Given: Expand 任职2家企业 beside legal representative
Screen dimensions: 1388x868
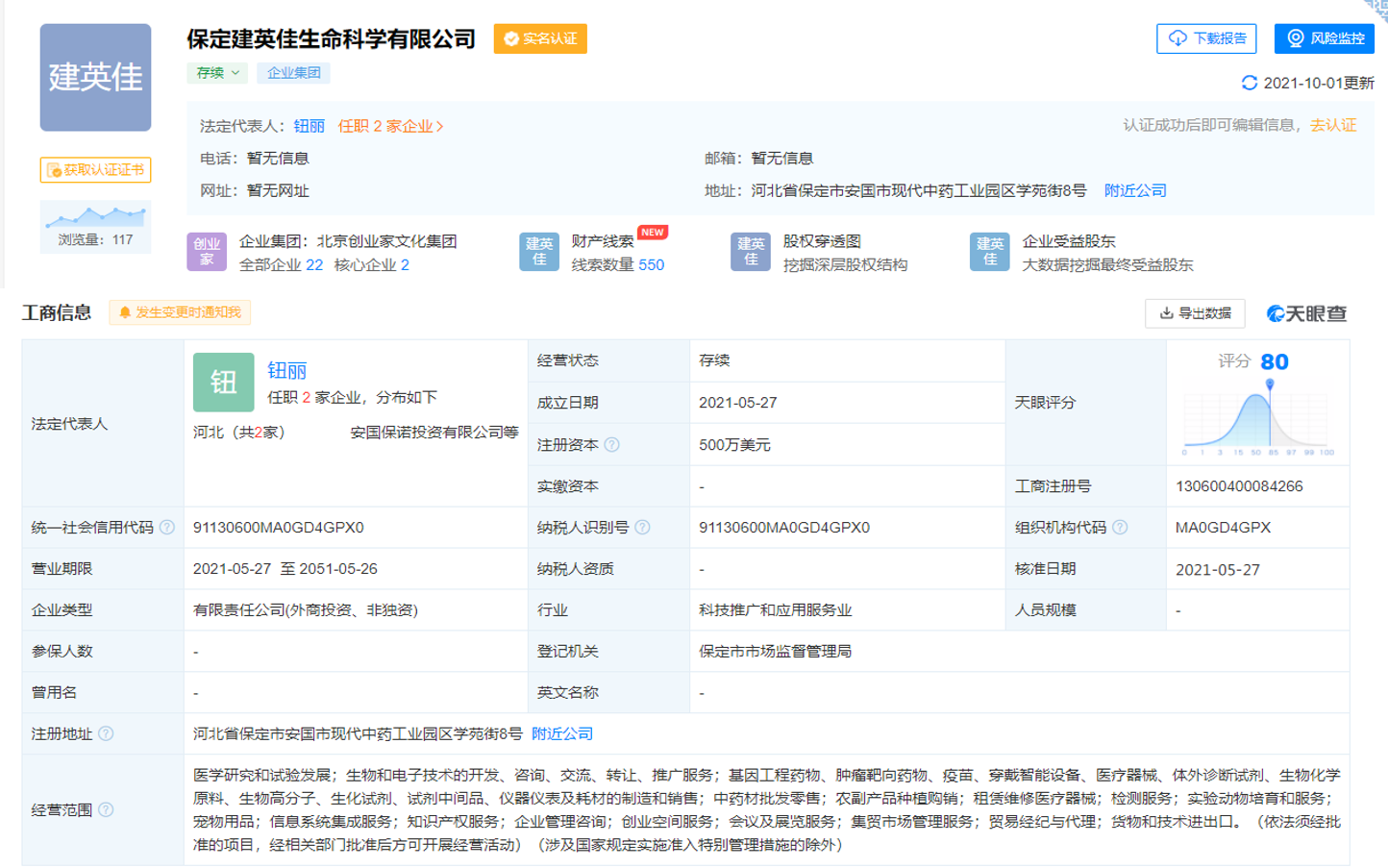Looking at the screenshot, I should [392, 124].
